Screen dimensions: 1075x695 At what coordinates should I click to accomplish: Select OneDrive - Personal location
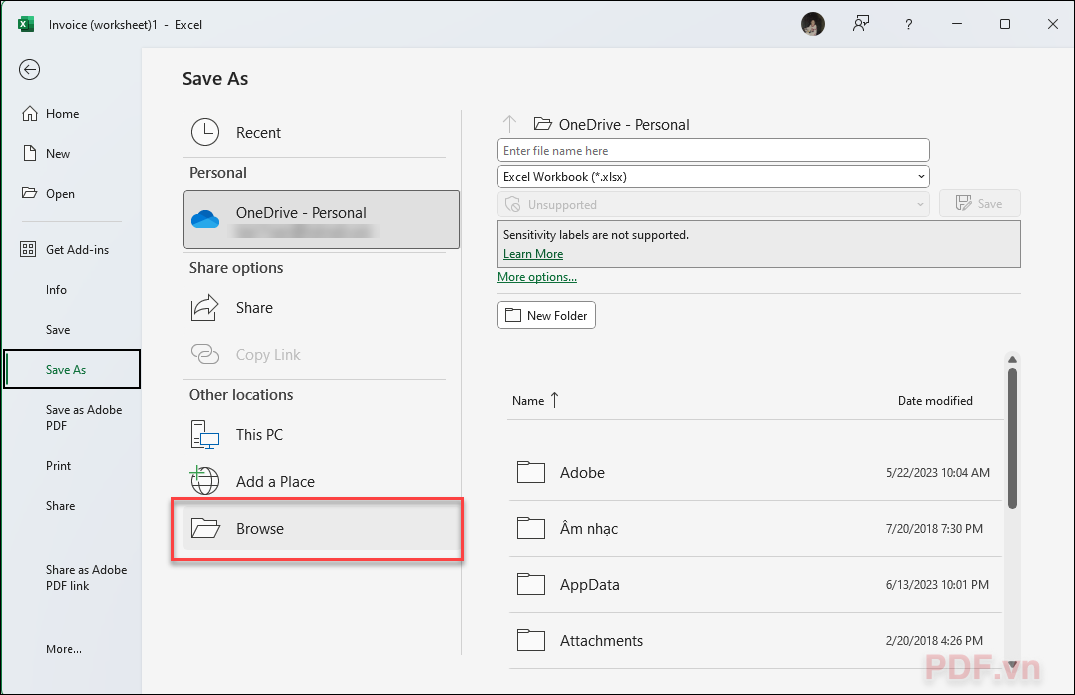click(321, 219)
